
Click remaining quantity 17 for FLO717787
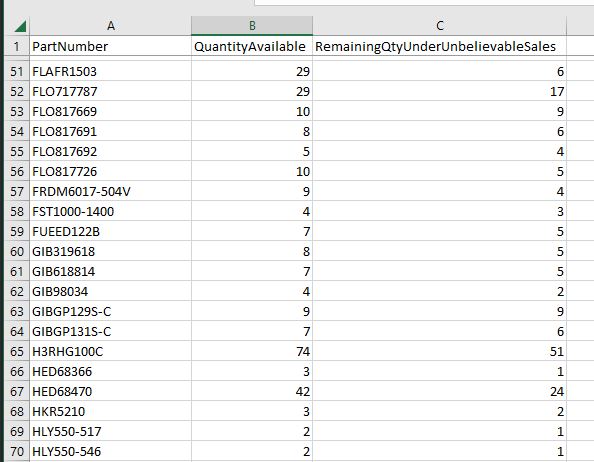(439, 91)
